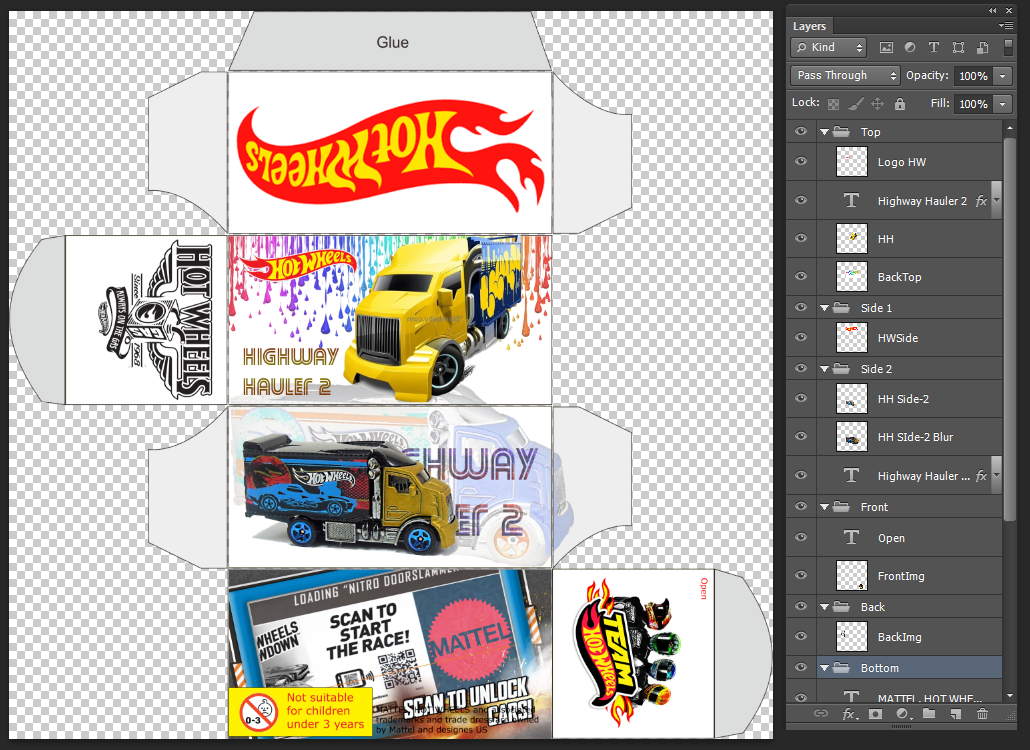Toggle the layer filtering switch
Screen dimensions: 1030x750
(x=1008, y=47)
